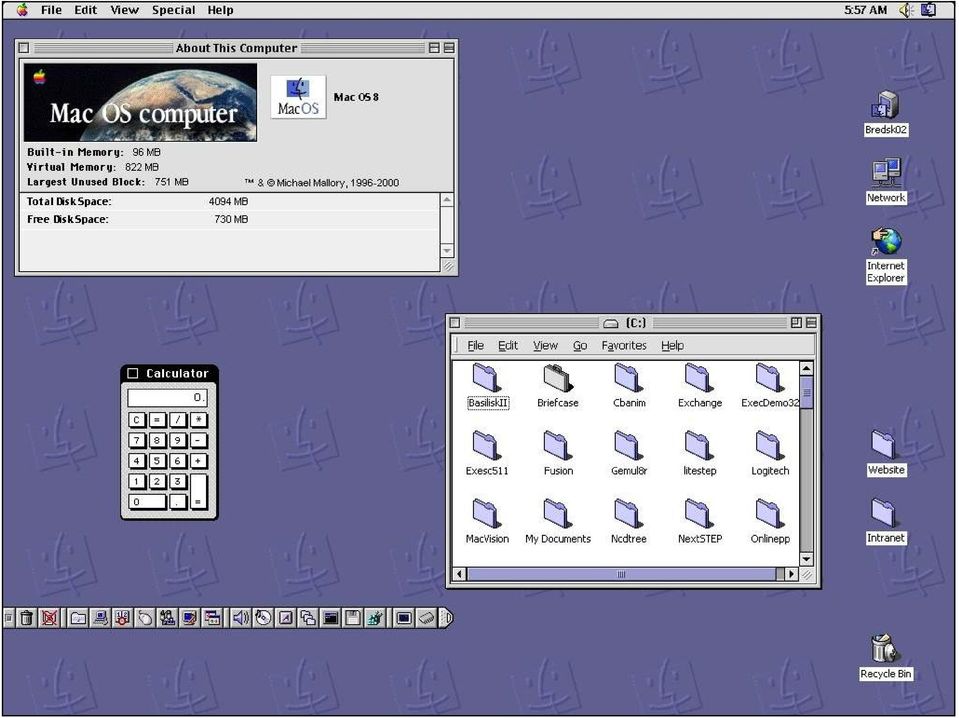Collapse the control strip using its end tab
Screen dimensions: 959x718
point(446,618)
